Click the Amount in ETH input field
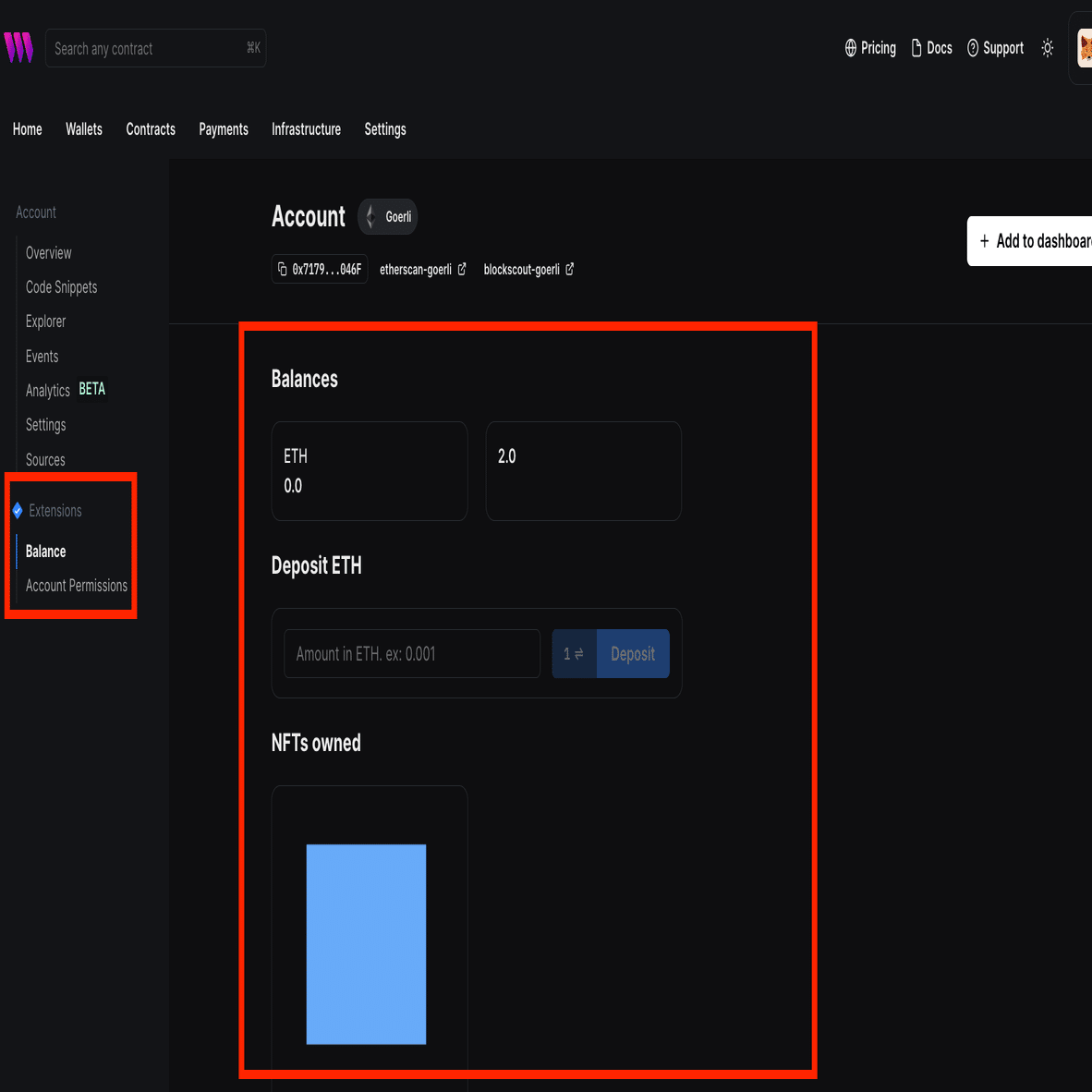Image resolution: width=1092 pixels, height=1092 pixels. [x=412, y=654]
